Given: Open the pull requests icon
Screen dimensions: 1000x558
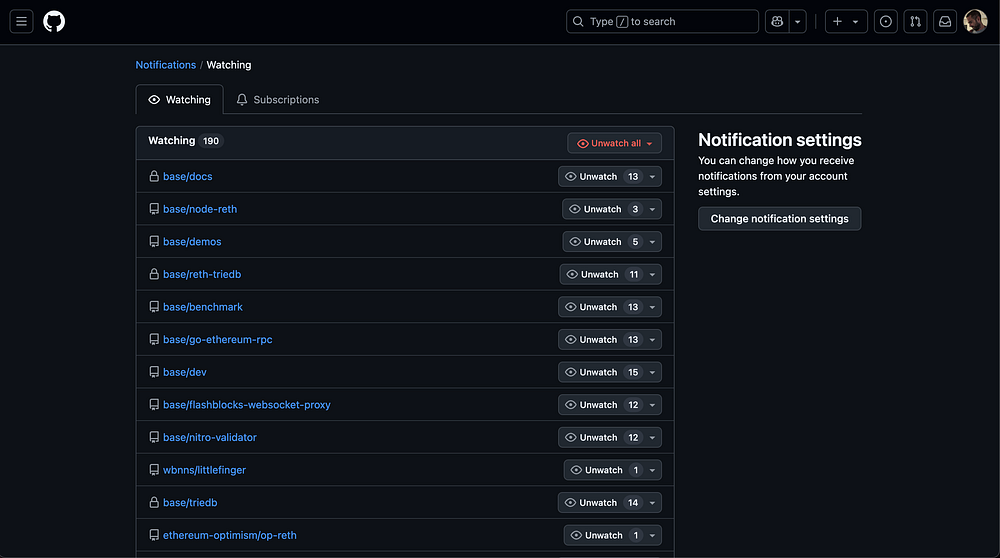Looking at the screenshot, I should click(915, 21).
